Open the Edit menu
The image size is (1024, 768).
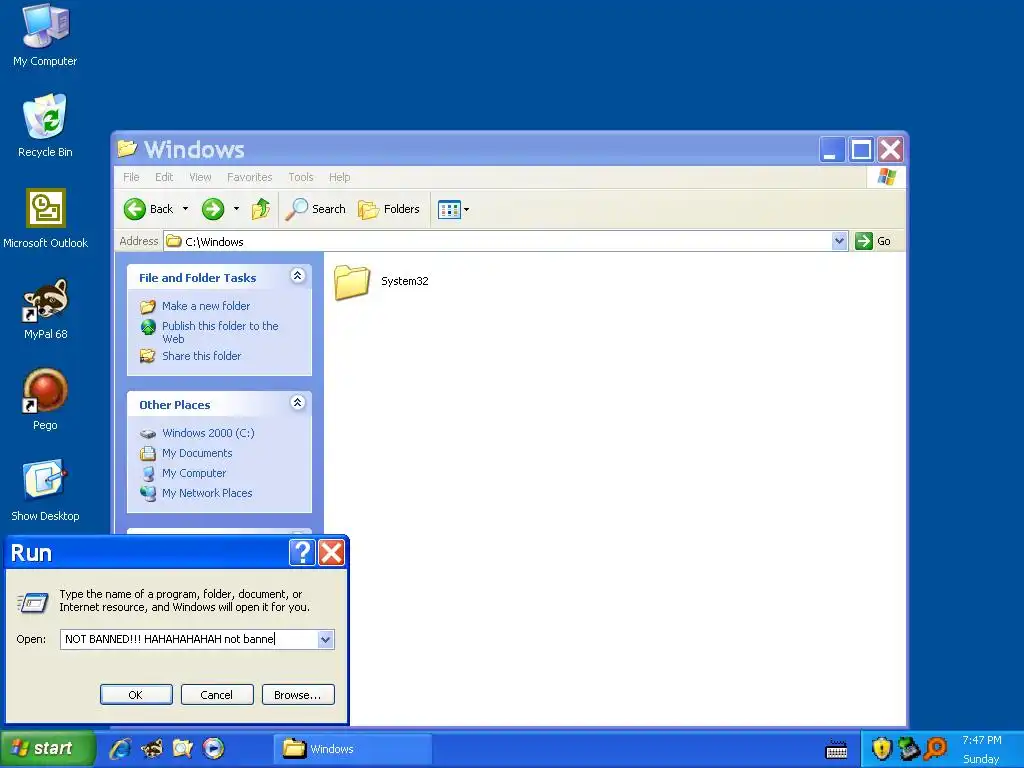tap(164, 177)
